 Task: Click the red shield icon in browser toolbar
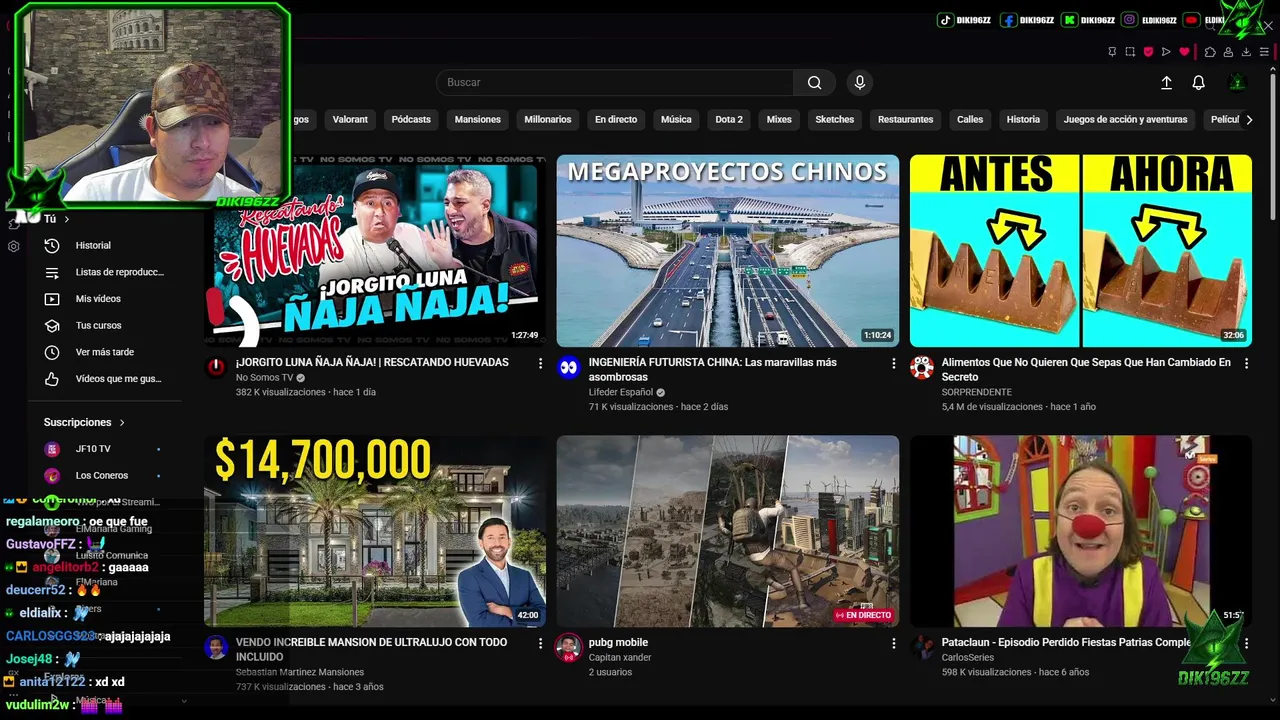[x=1148, y=52]
